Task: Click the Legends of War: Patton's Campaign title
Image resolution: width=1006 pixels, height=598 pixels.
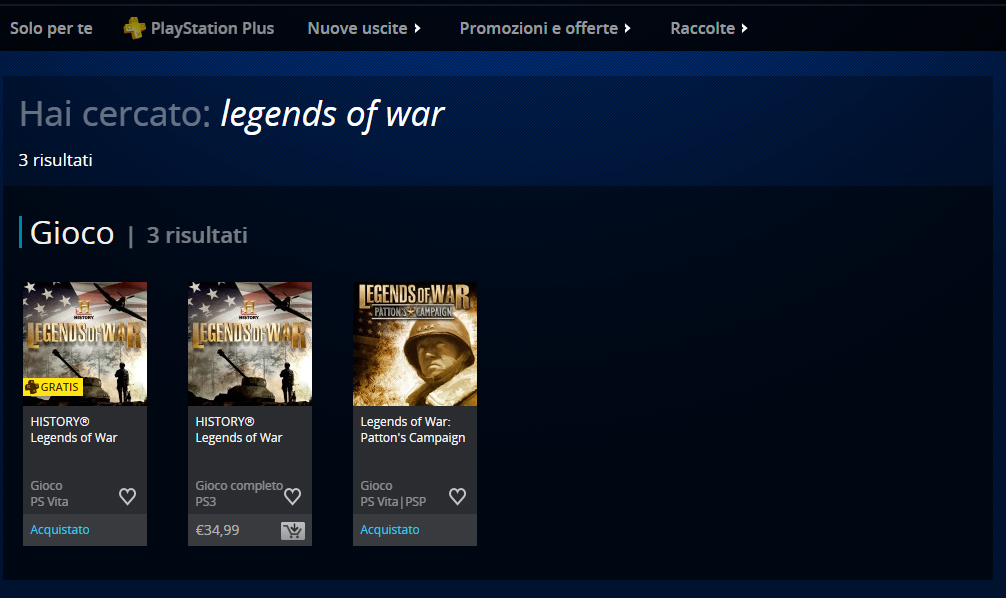Action: (413, 430)
